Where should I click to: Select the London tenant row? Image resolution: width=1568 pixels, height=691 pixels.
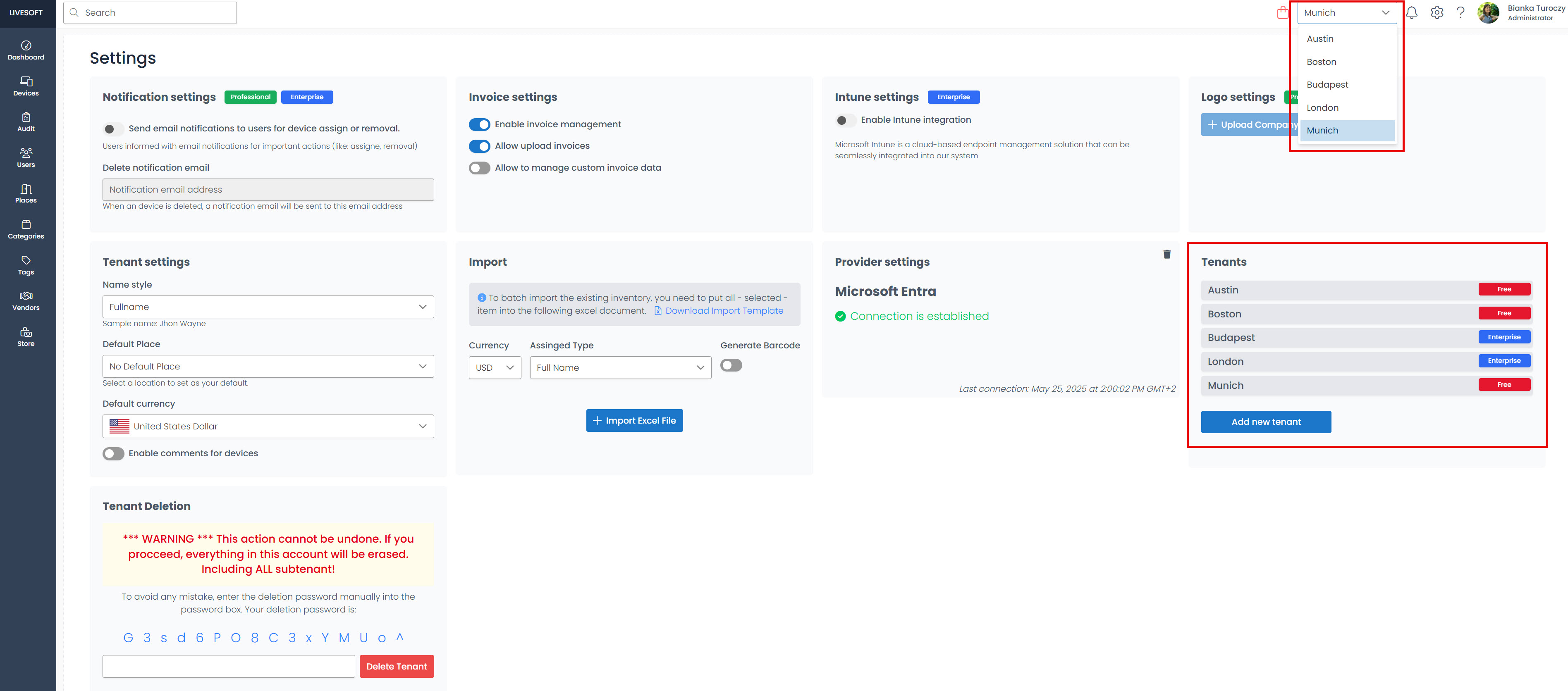click(x=1366, y=362)
